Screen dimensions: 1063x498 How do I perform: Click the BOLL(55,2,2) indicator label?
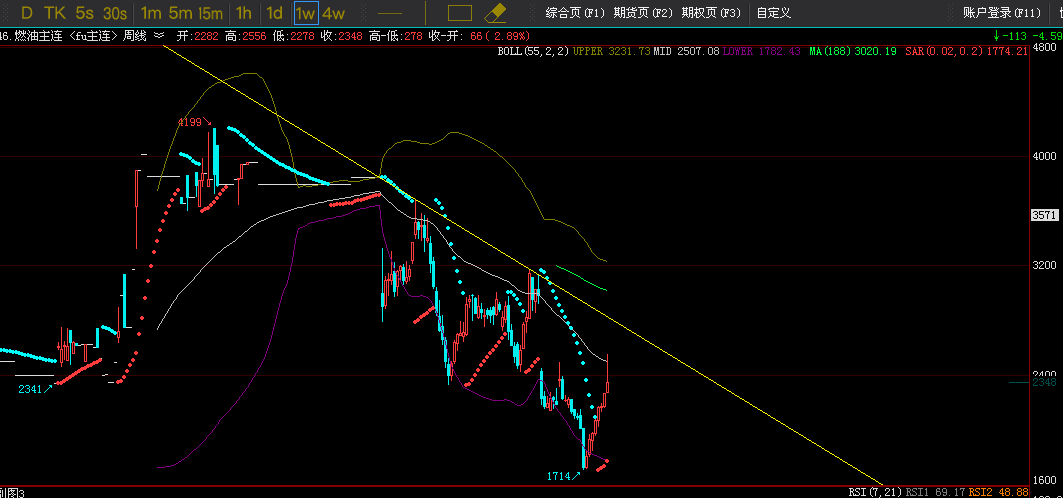pos(533,51)
